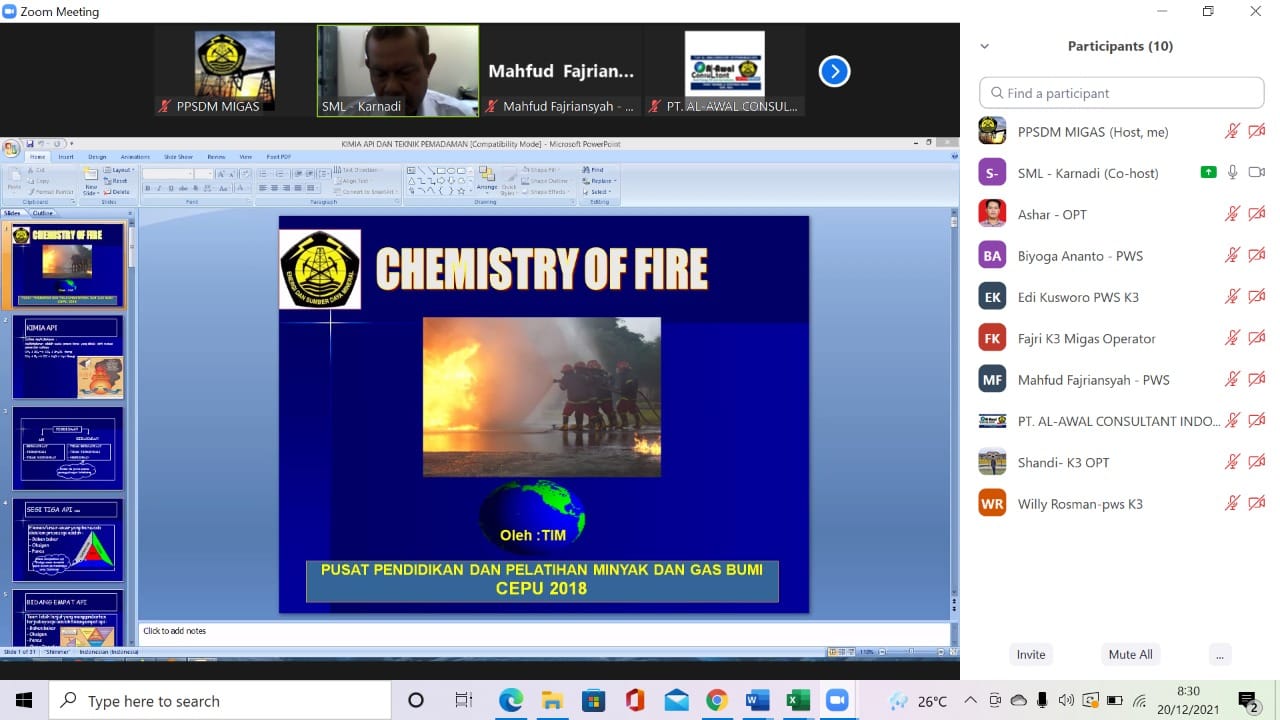Viewport: 1280px width, 720px height.
Task: Apply Bold formatting in Font group
Action: (x=148, y=188)
